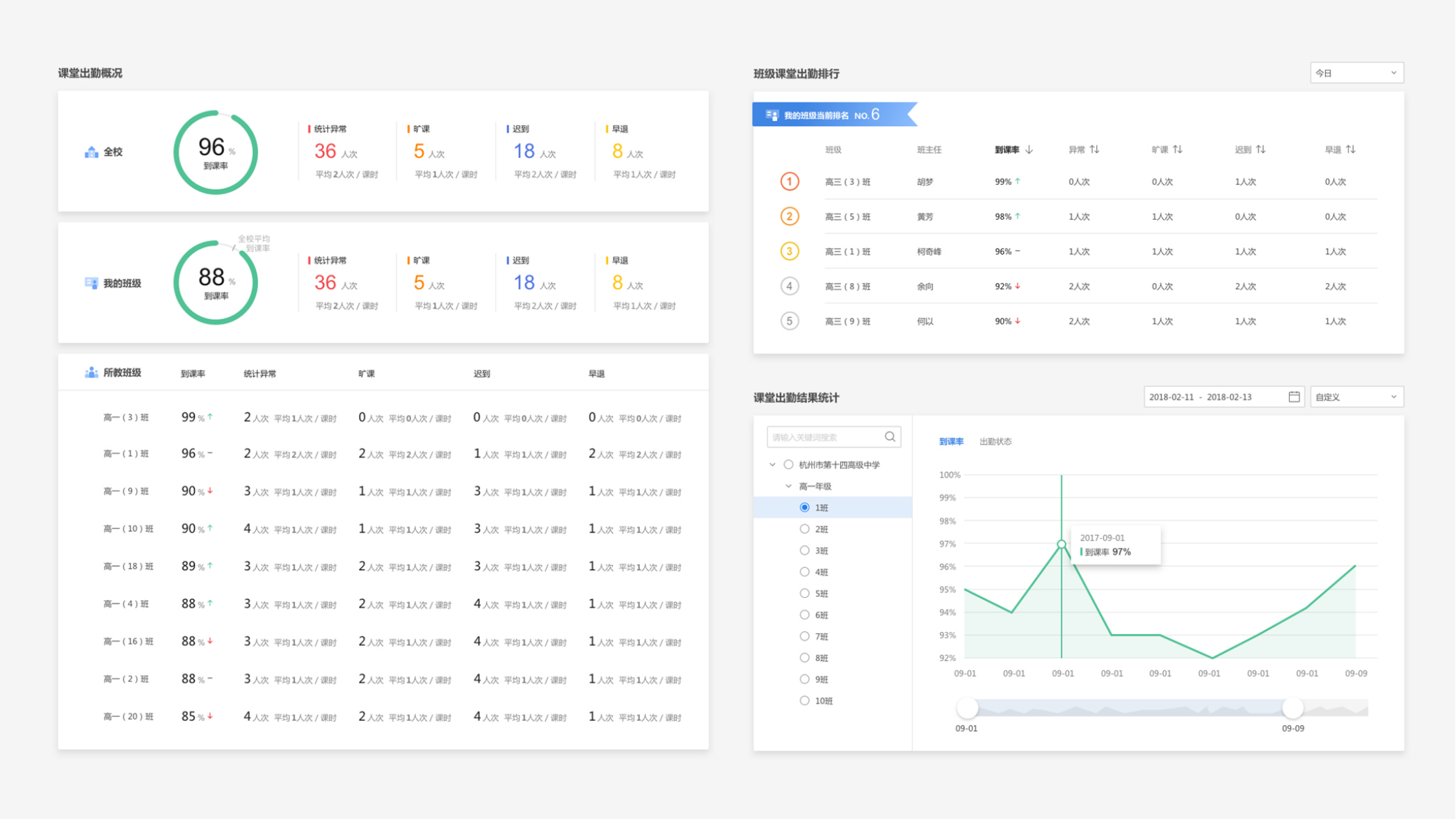1456x819 pixels.
Task: Click down trend arrow beside 高三(8)班 92%
Action: tap(1018, 285)
